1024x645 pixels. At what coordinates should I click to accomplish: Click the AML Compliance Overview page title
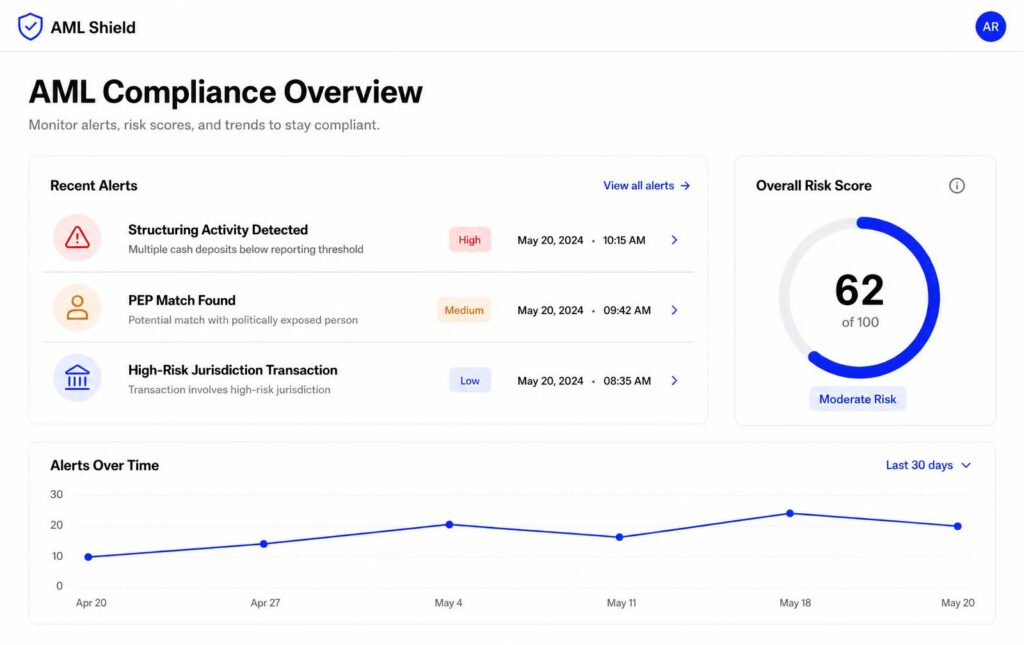pos(225,91)
